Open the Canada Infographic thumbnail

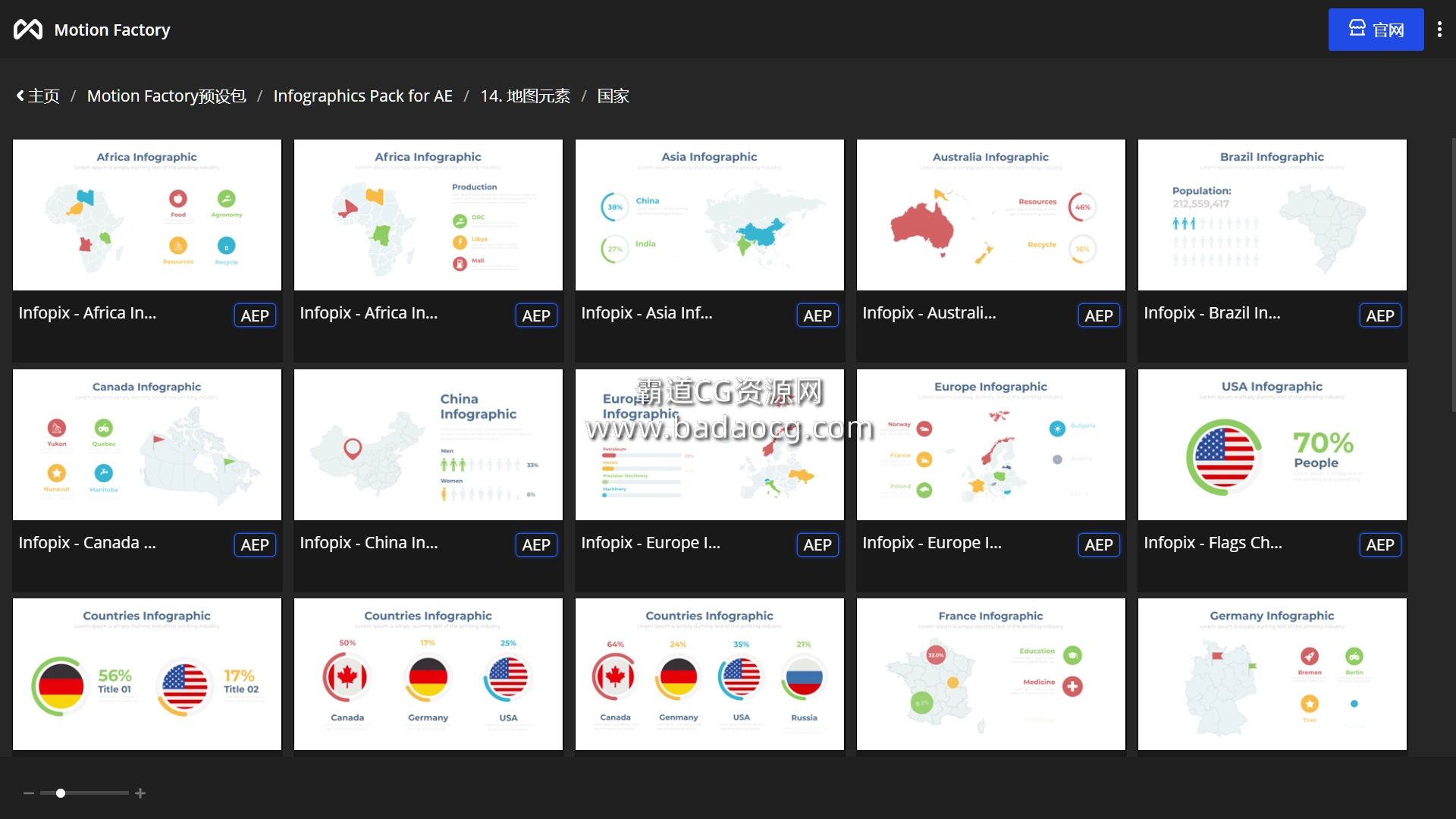(x=147, y=444)
